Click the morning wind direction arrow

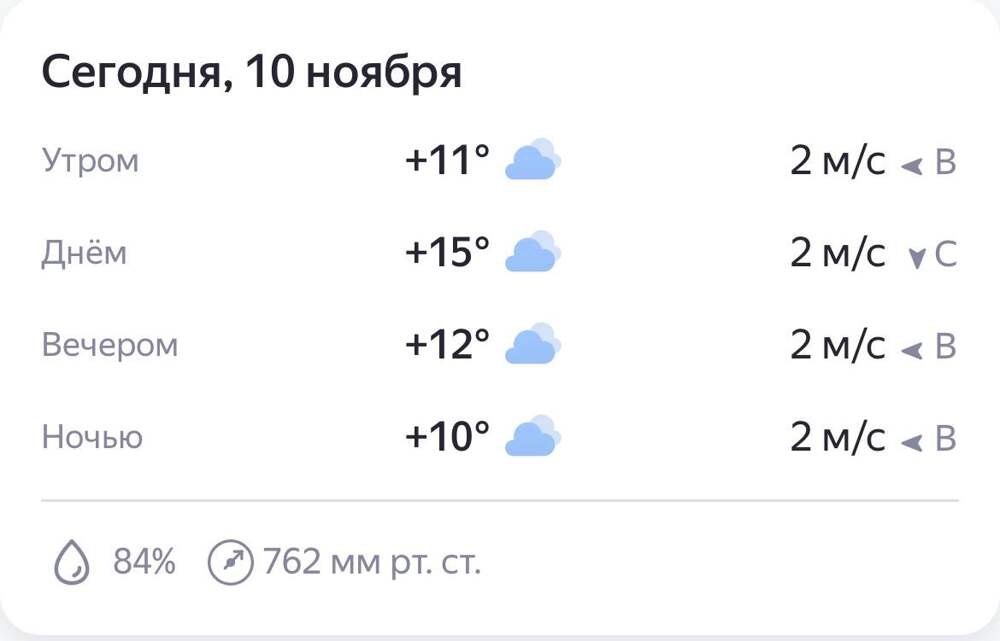(x=911, y=166)
